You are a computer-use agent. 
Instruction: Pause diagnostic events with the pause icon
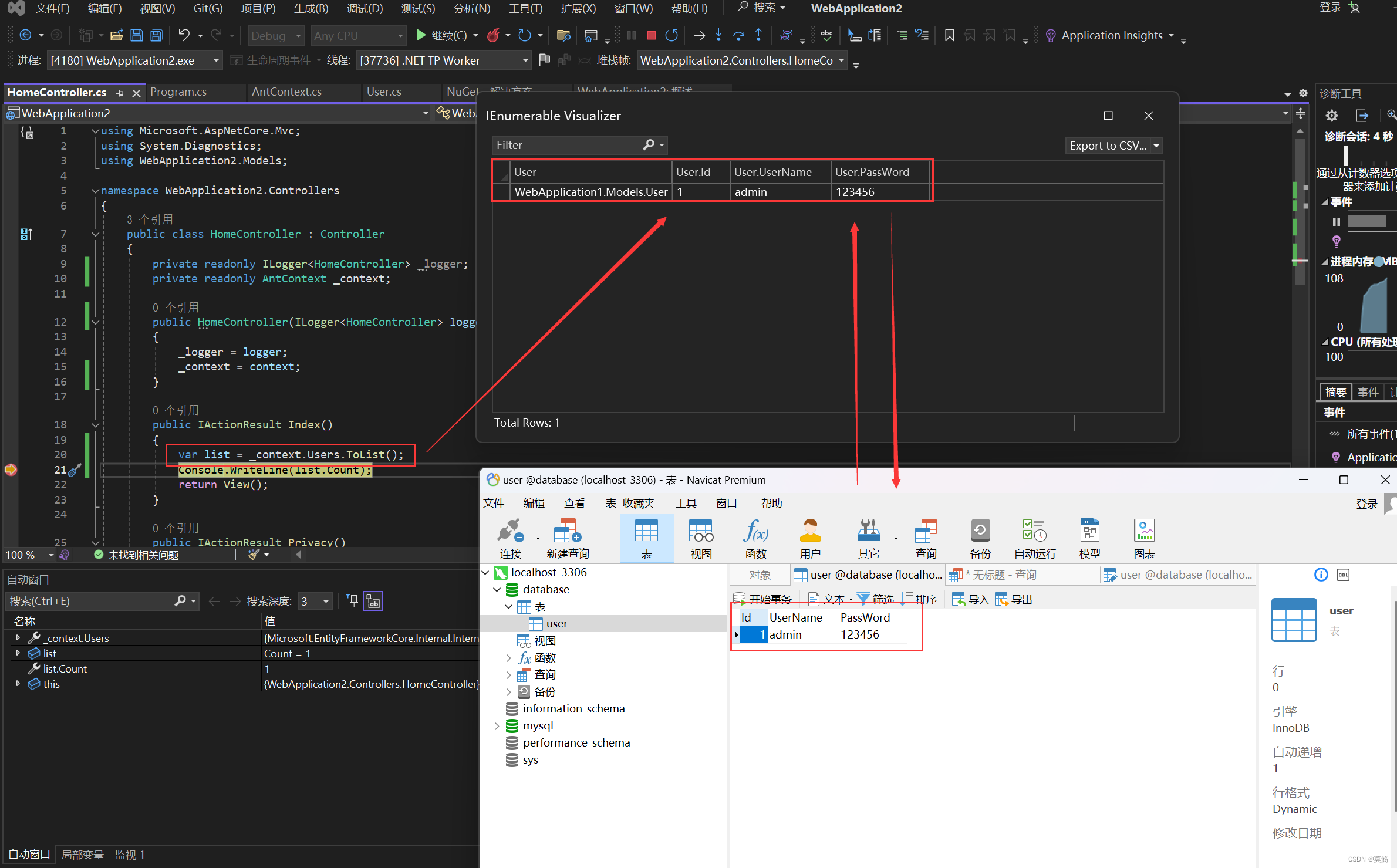point(1337,222)
